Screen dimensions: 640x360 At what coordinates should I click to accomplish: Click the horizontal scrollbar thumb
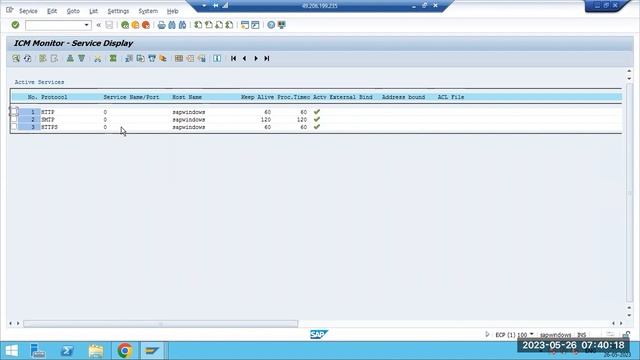pos(160,324)
